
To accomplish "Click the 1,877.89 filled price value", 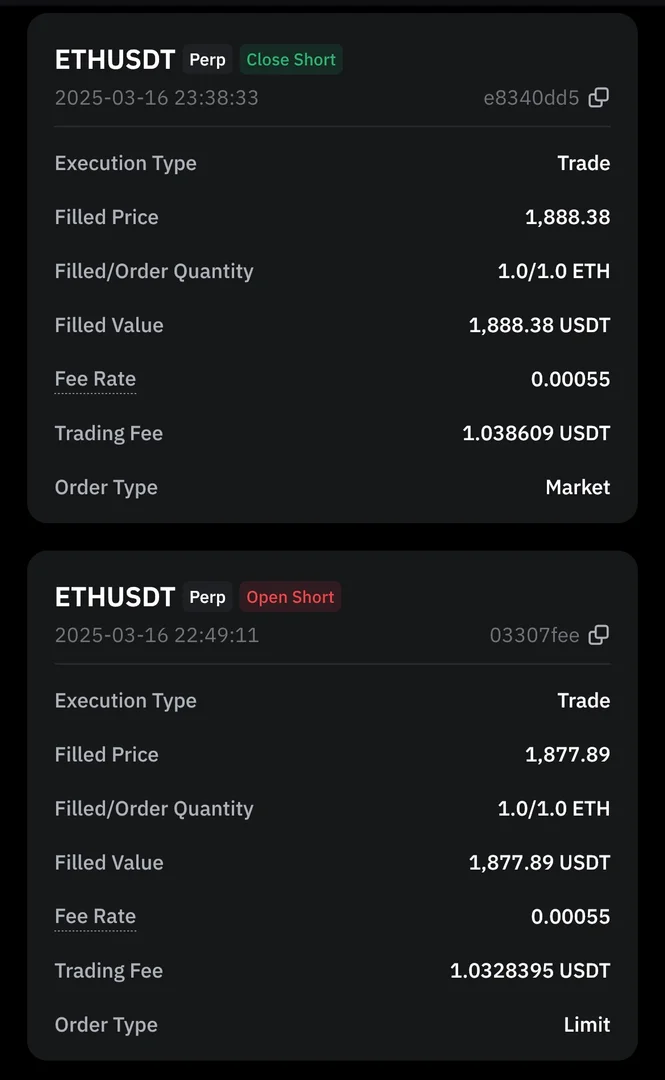I will [567, 755].
